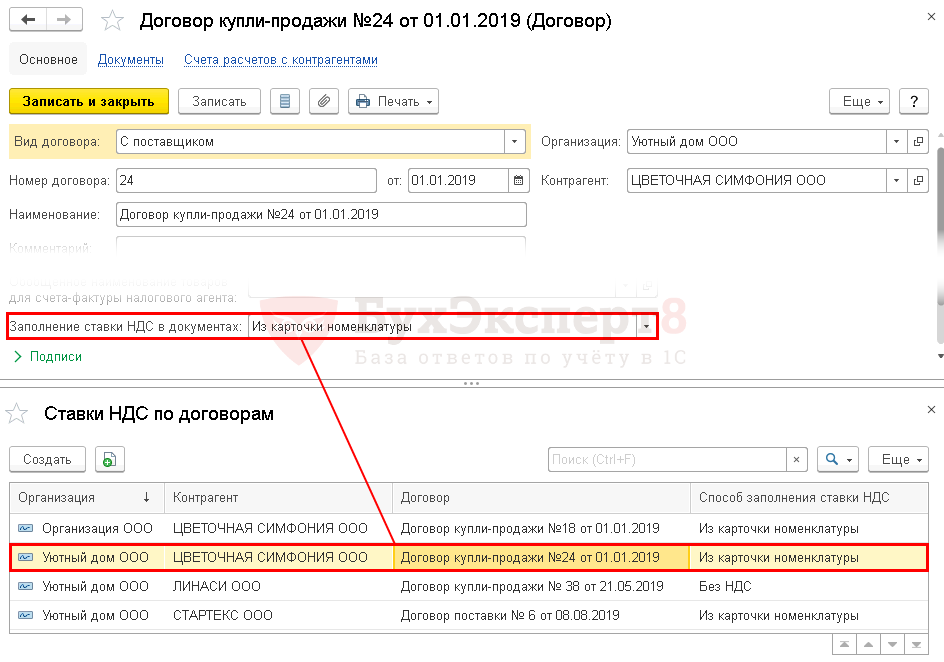Open Счета расчетов с контрагентами tab
The height and width of the screenshot is (662, 944).
point(280,59)
